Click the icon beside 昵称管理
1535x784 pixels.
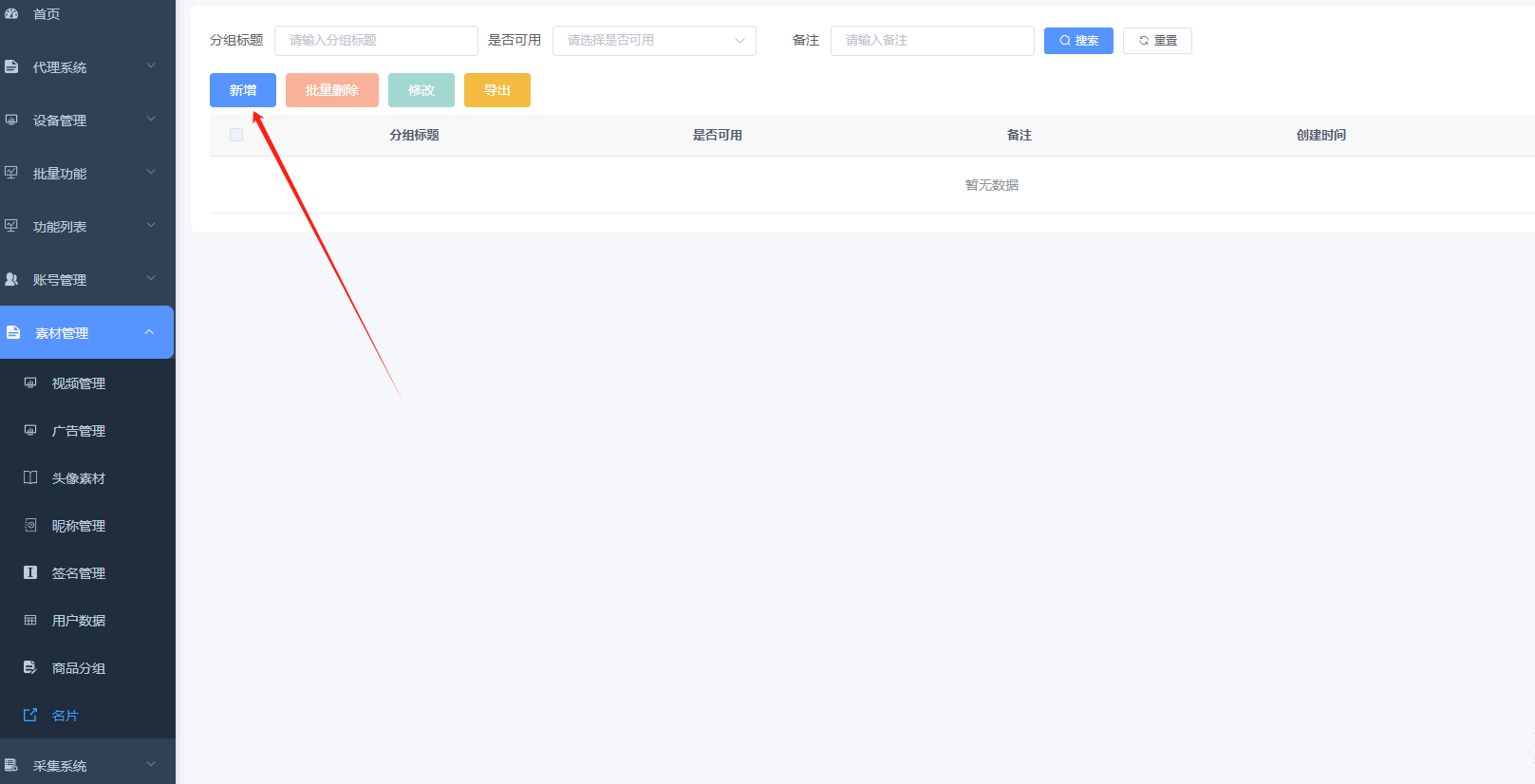pos(30,525)
